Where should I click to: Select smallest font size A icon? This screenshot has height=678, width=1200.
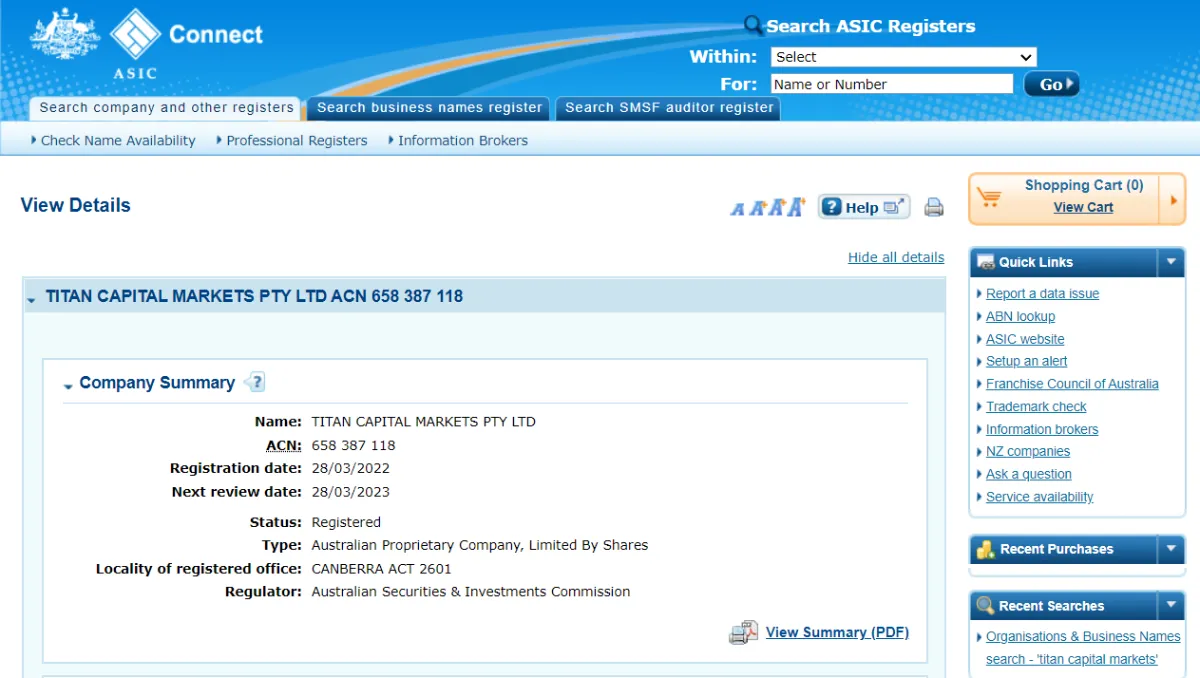(738, 209)
